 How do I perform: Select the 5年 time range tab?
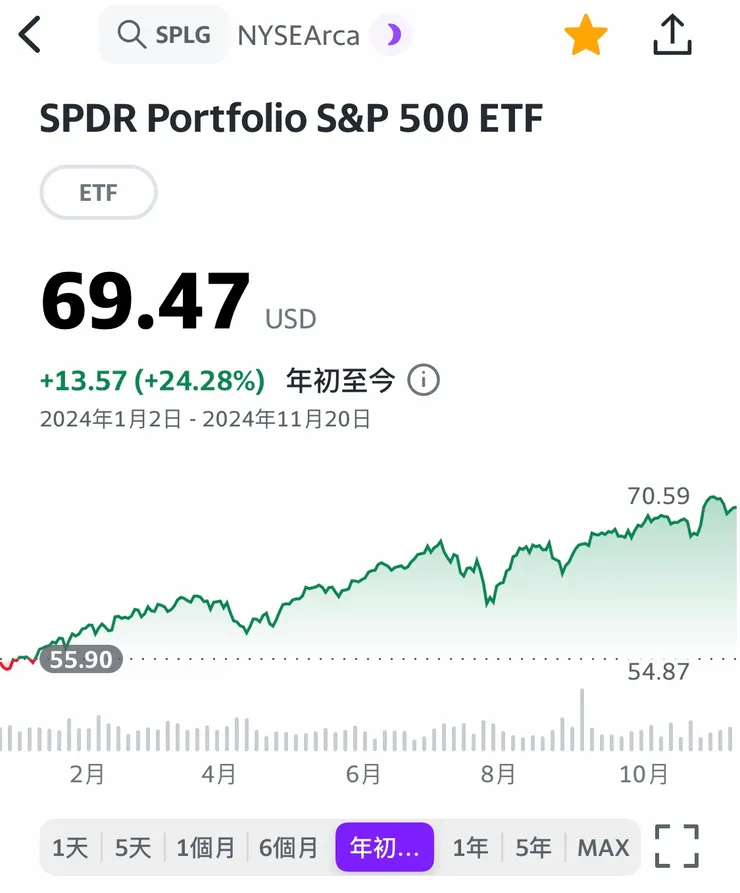click(x=533, y=846)
